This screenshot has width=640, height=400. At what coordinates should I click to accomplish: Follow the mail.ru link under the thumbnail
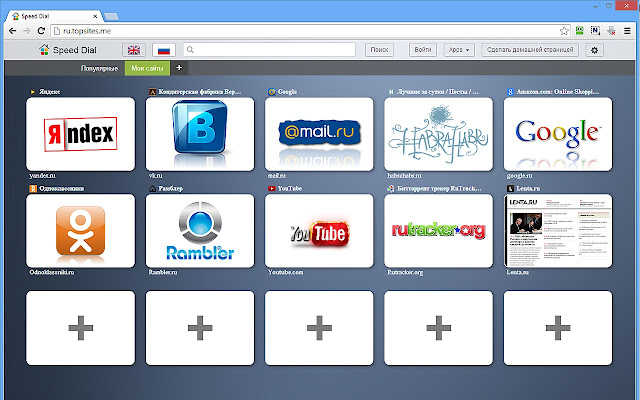[277, 176]
